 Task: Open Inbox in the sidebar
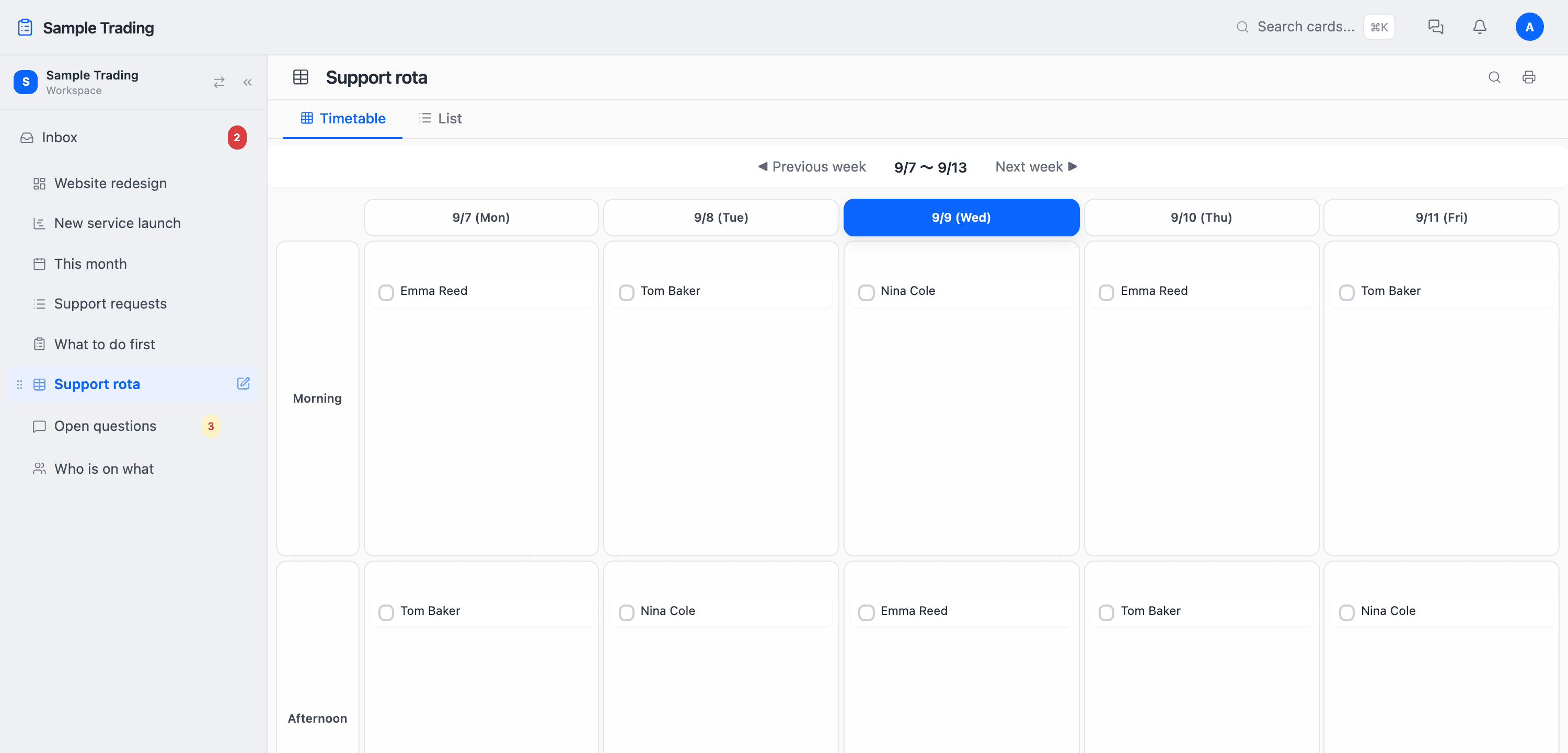tap(133, 138)
